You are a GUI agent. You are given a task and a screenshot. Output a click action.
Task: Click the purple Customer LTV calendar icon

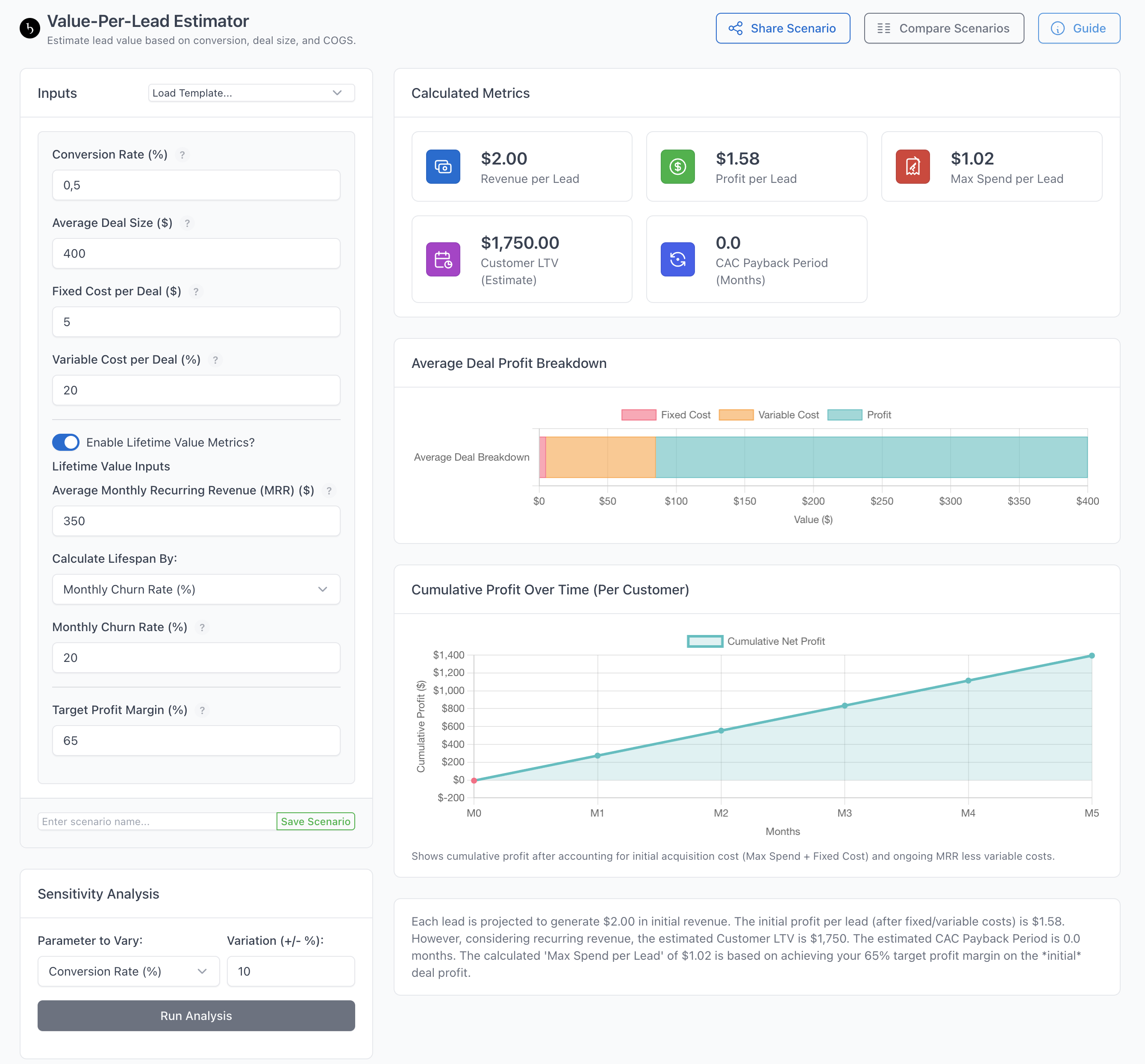(x=443, y=260)
